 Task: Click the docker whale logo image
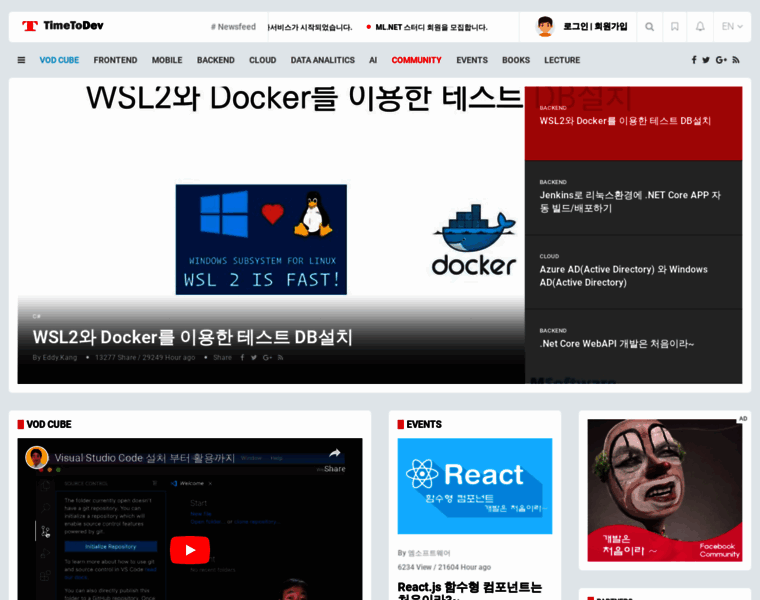[474, 239]
